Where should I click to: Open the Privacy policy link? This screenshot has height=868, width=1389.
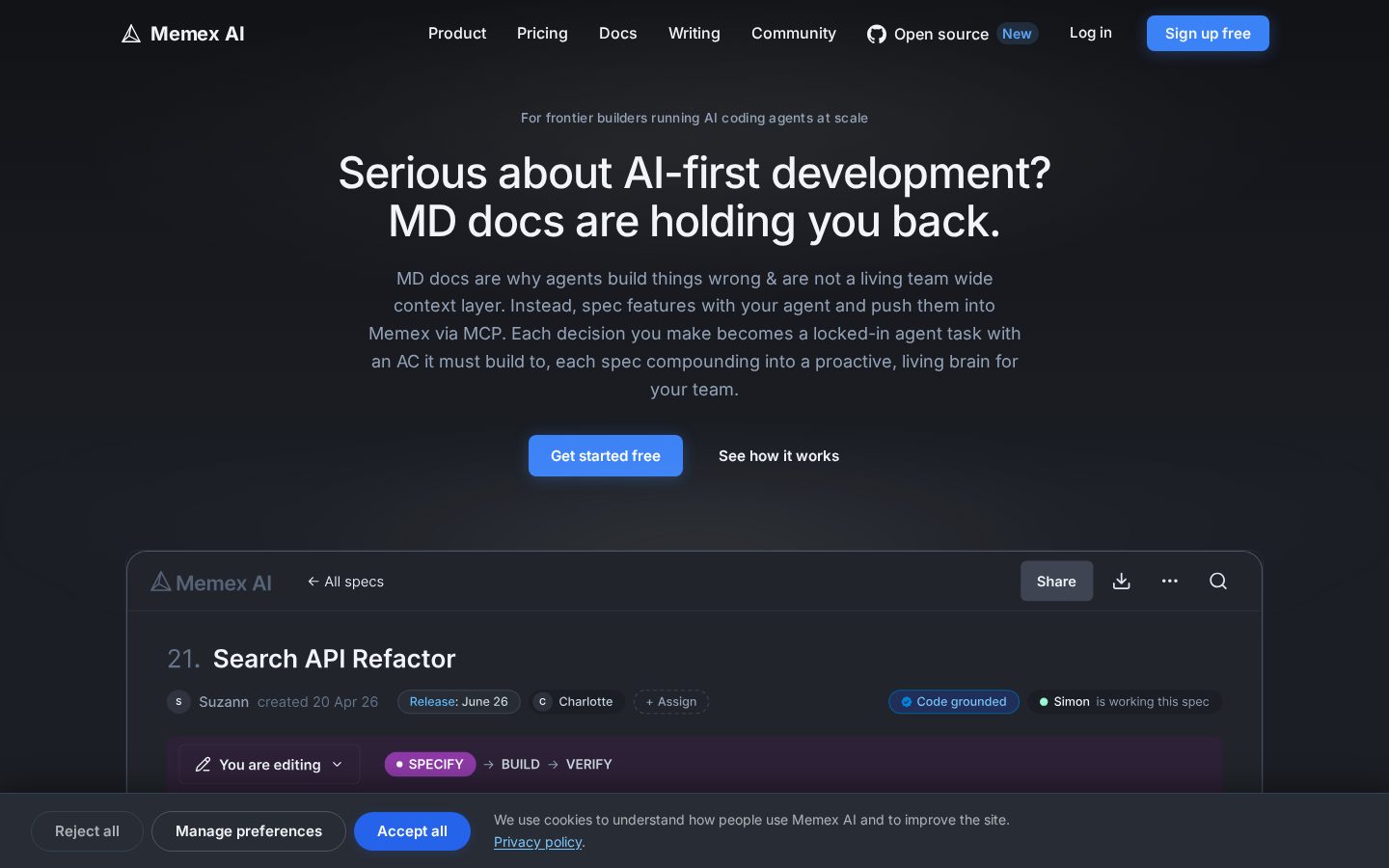click(537, 842)
